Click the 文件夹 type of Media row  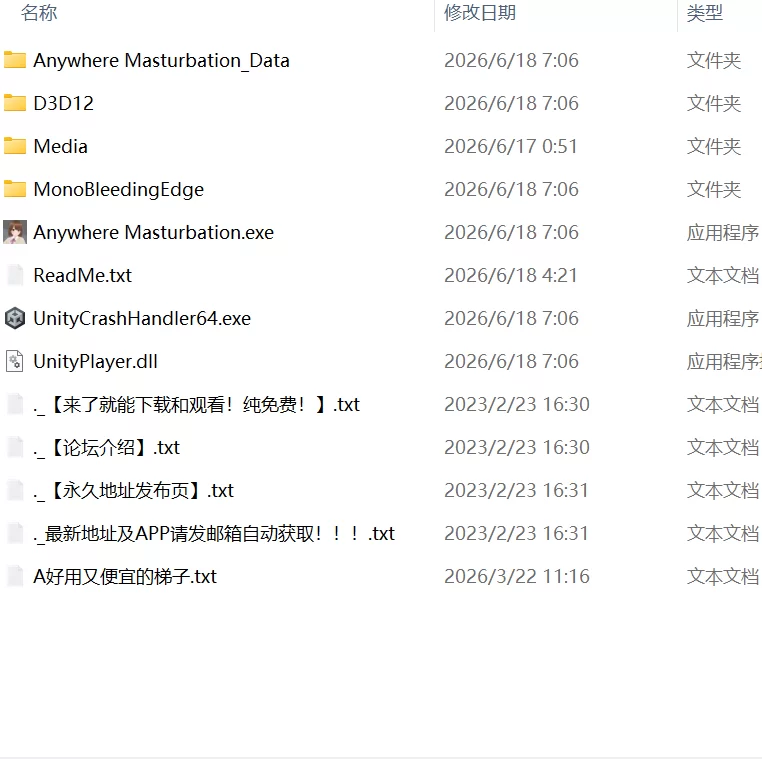(714, 146)
